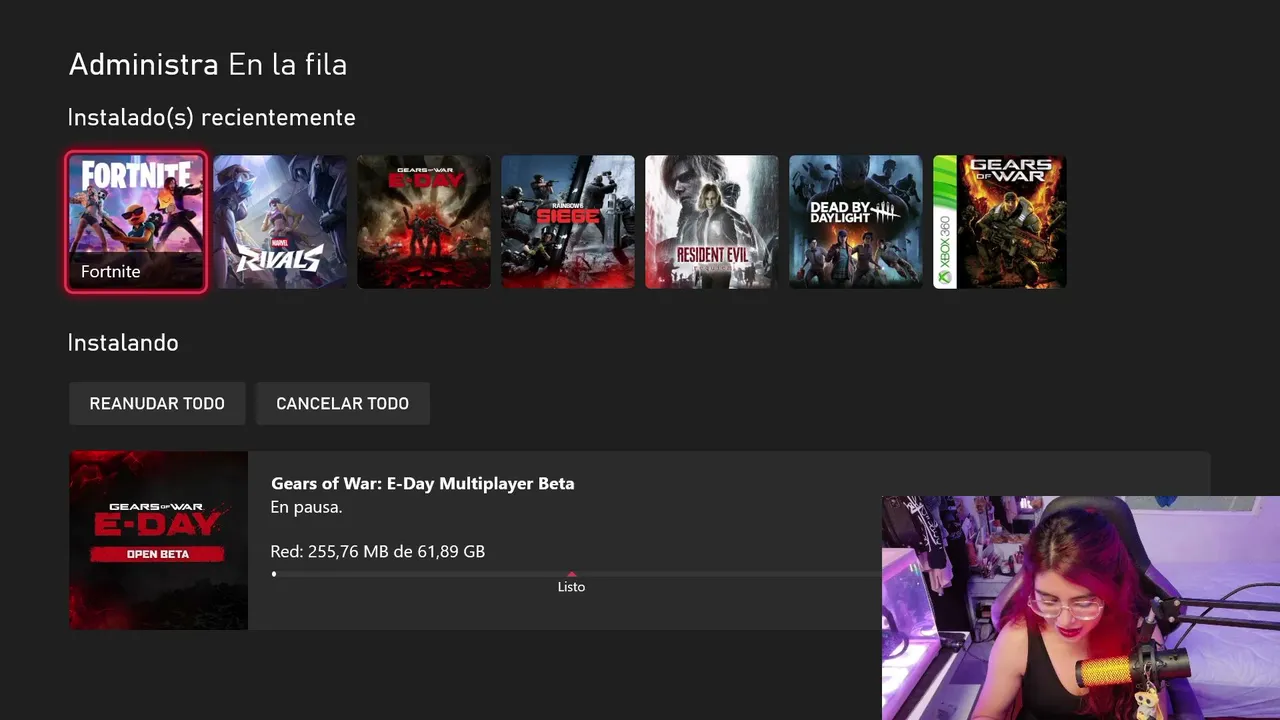Click the download progress bar
This screenshot has height=720, width=1280.
pyautogui.click(x=576, y=574)
